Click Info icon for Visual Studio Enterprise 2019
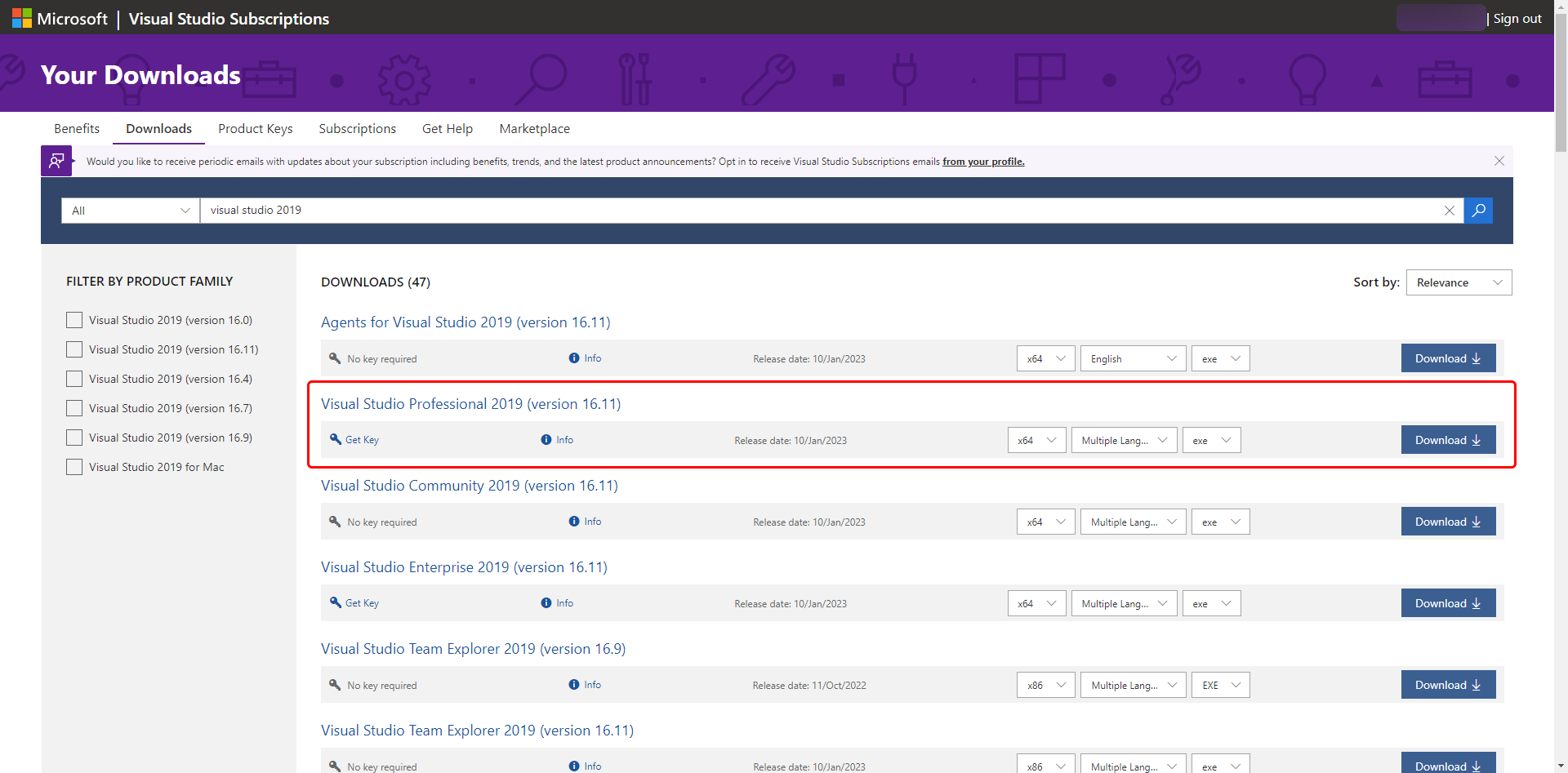1568x773 pixels. (x=546, y=603)
